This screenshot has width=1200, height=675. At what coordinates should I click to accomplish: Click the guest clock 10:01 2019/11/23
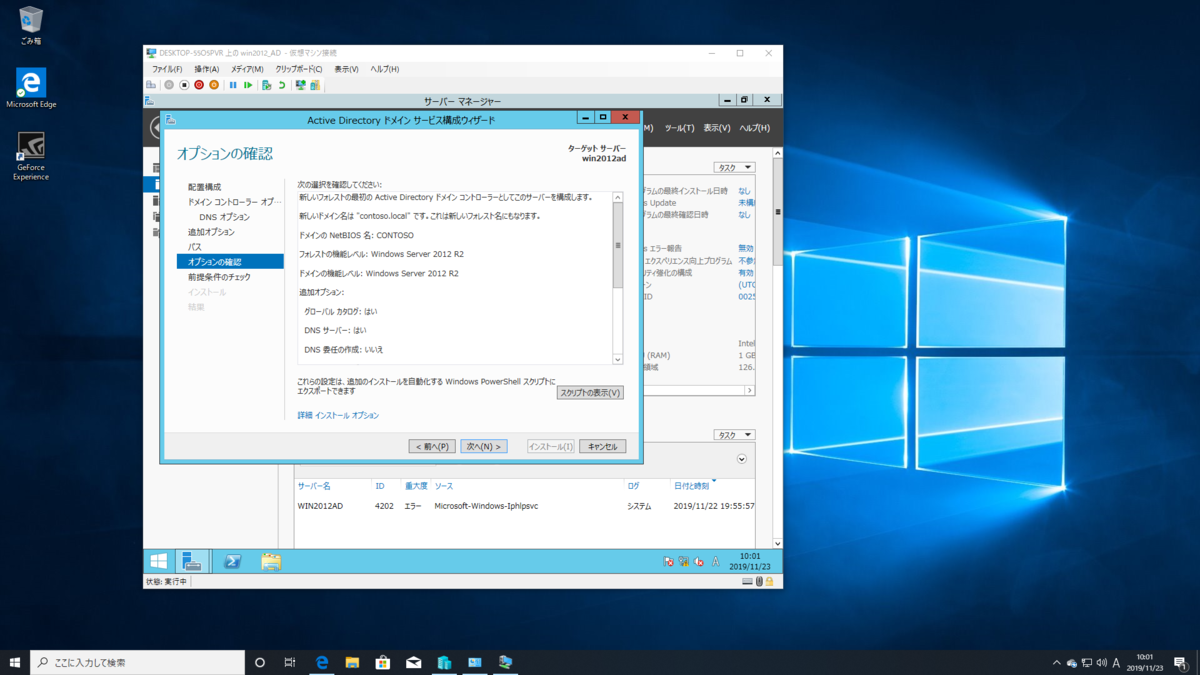(x=750, y=562)
